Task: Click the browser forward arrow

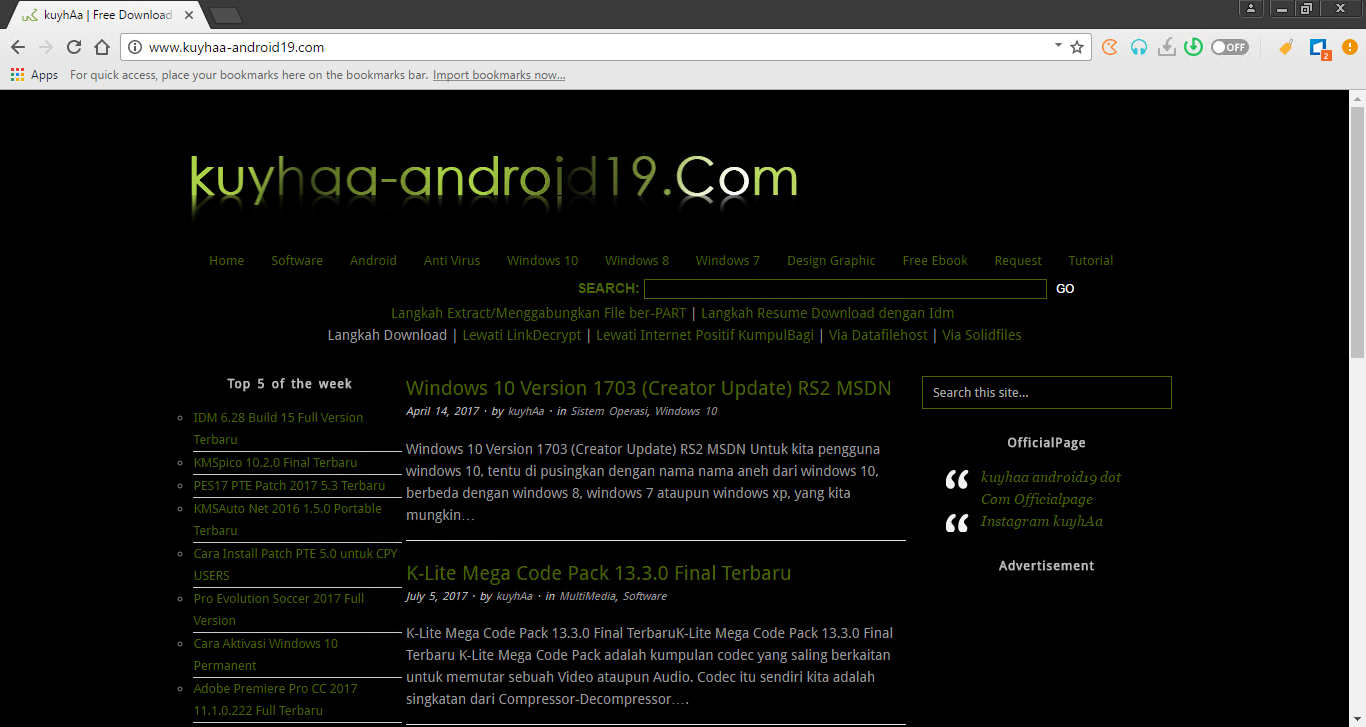Action: click(45, 47)
